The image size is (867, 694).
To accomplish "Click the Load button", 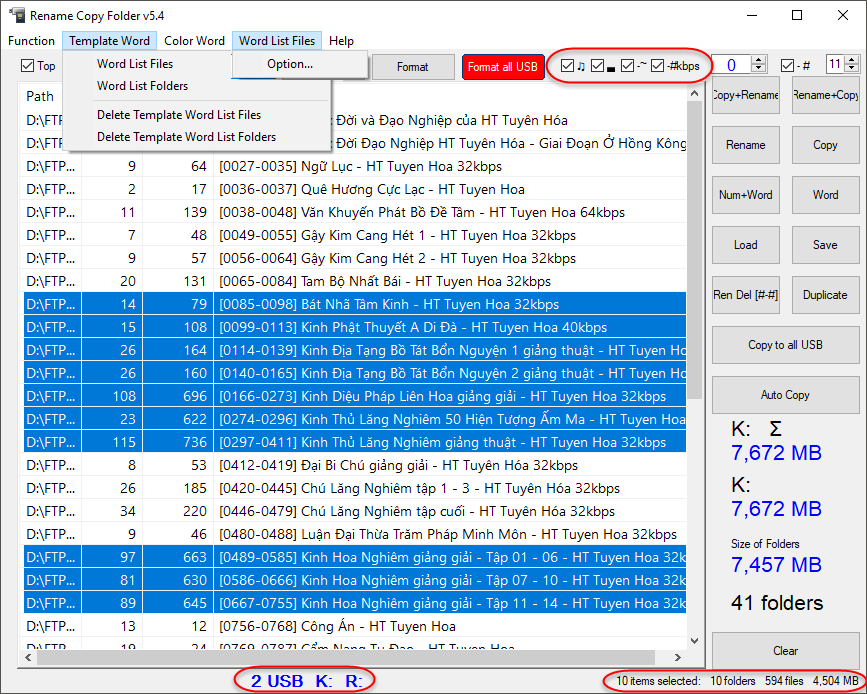I will pos(745,245).
